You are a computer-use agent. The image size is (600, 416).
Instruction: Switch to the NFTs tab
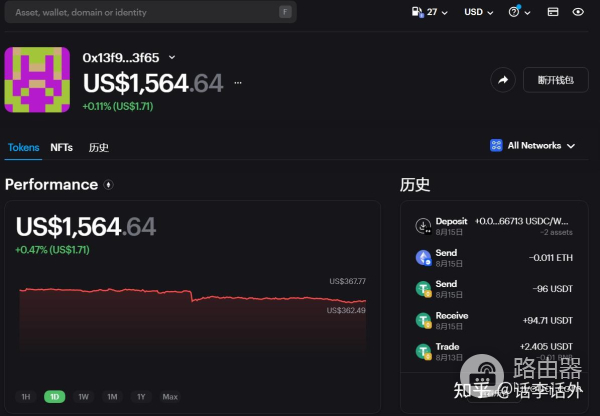pyautogui.click(x=61, y=147)
